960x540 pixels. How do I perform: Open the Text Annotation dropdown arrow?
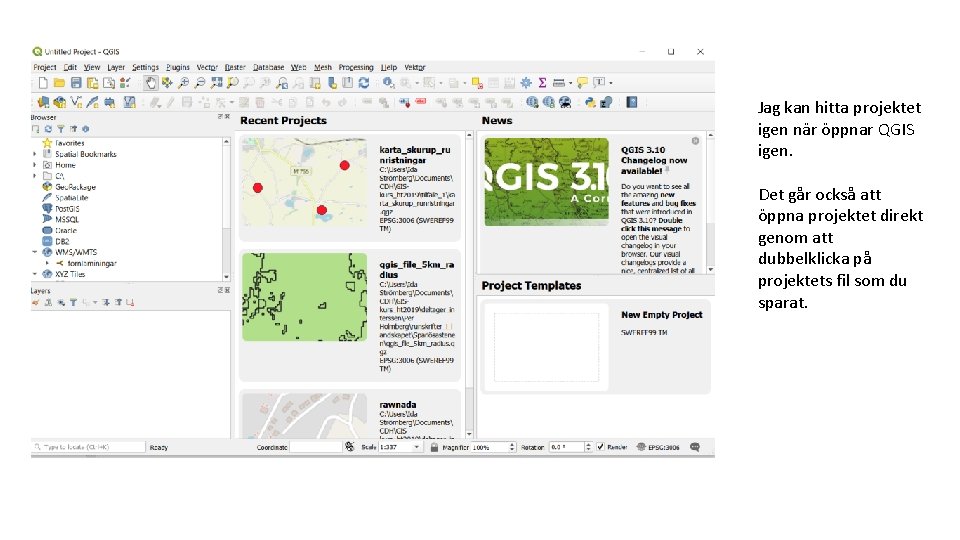pos(610,83)
